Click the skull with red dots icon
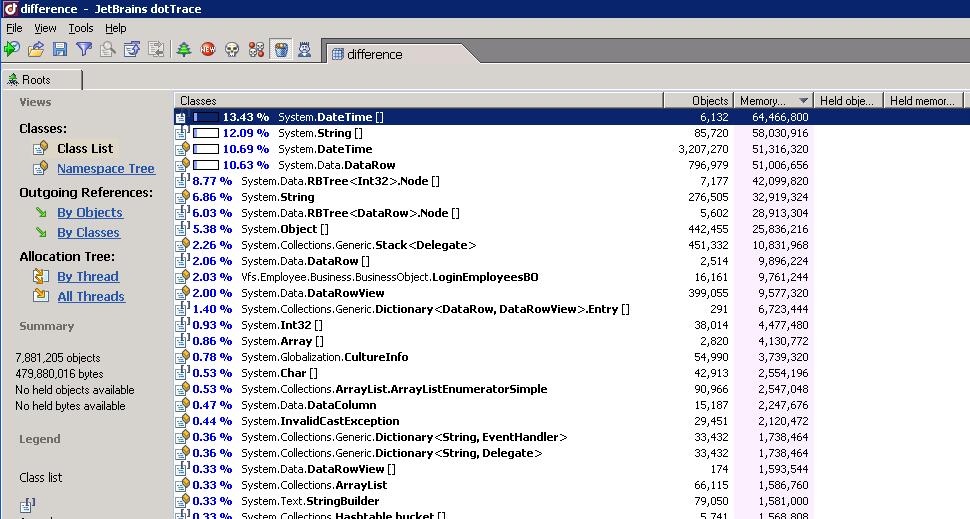Image resolution: width=970 pixels, height=519 pixels. tap(256, 49)
